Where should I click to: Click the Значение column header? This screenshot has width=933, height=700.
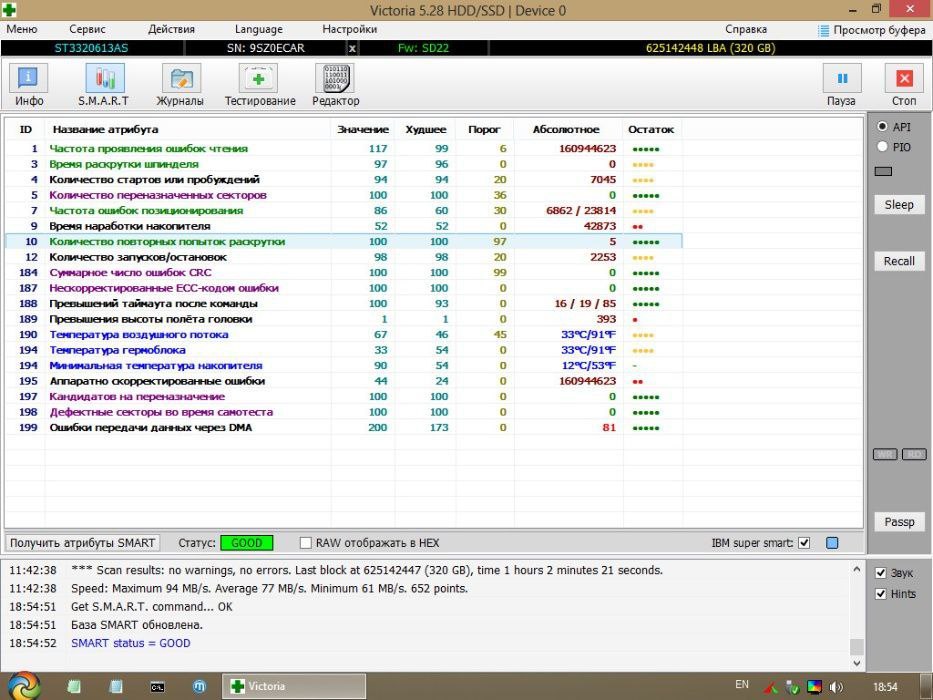pyautogui.click(x=363, y=129)
